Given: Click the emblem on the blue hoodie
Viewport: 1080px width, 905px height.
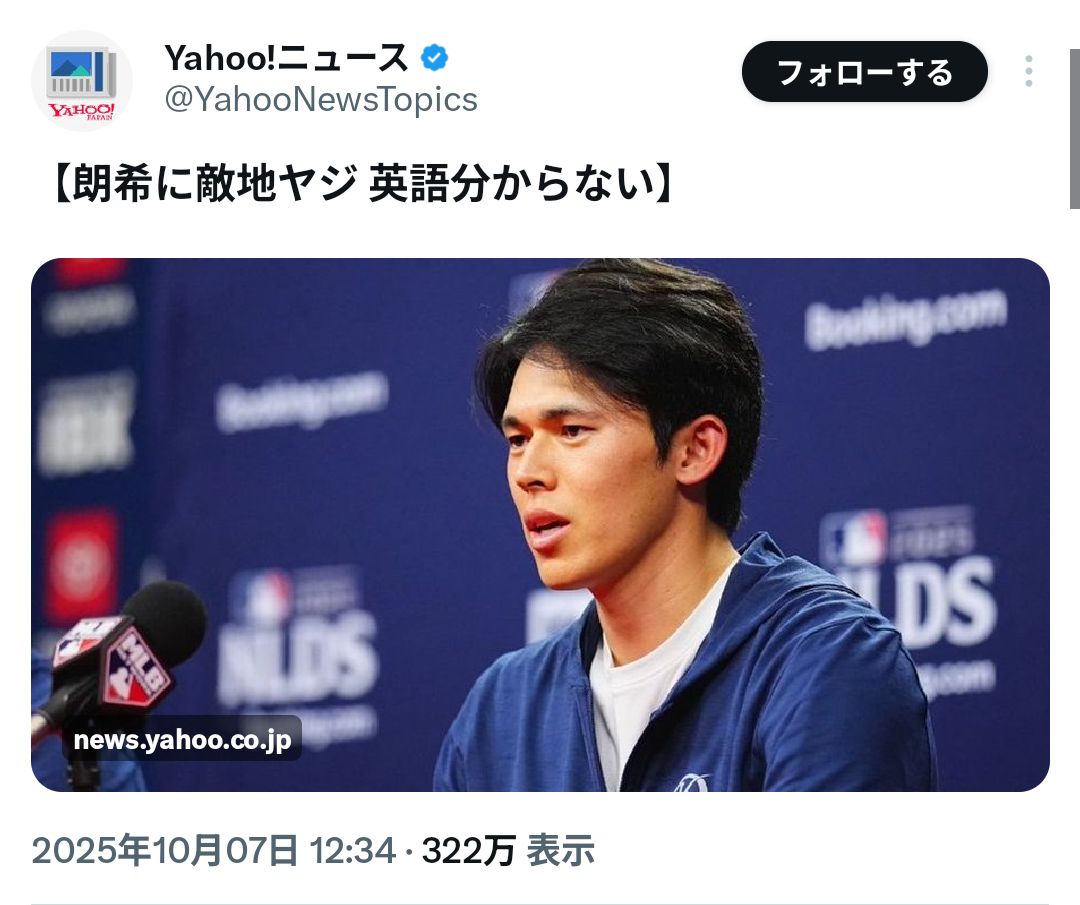Looking at the screenshot, I should tap(691, 783).
